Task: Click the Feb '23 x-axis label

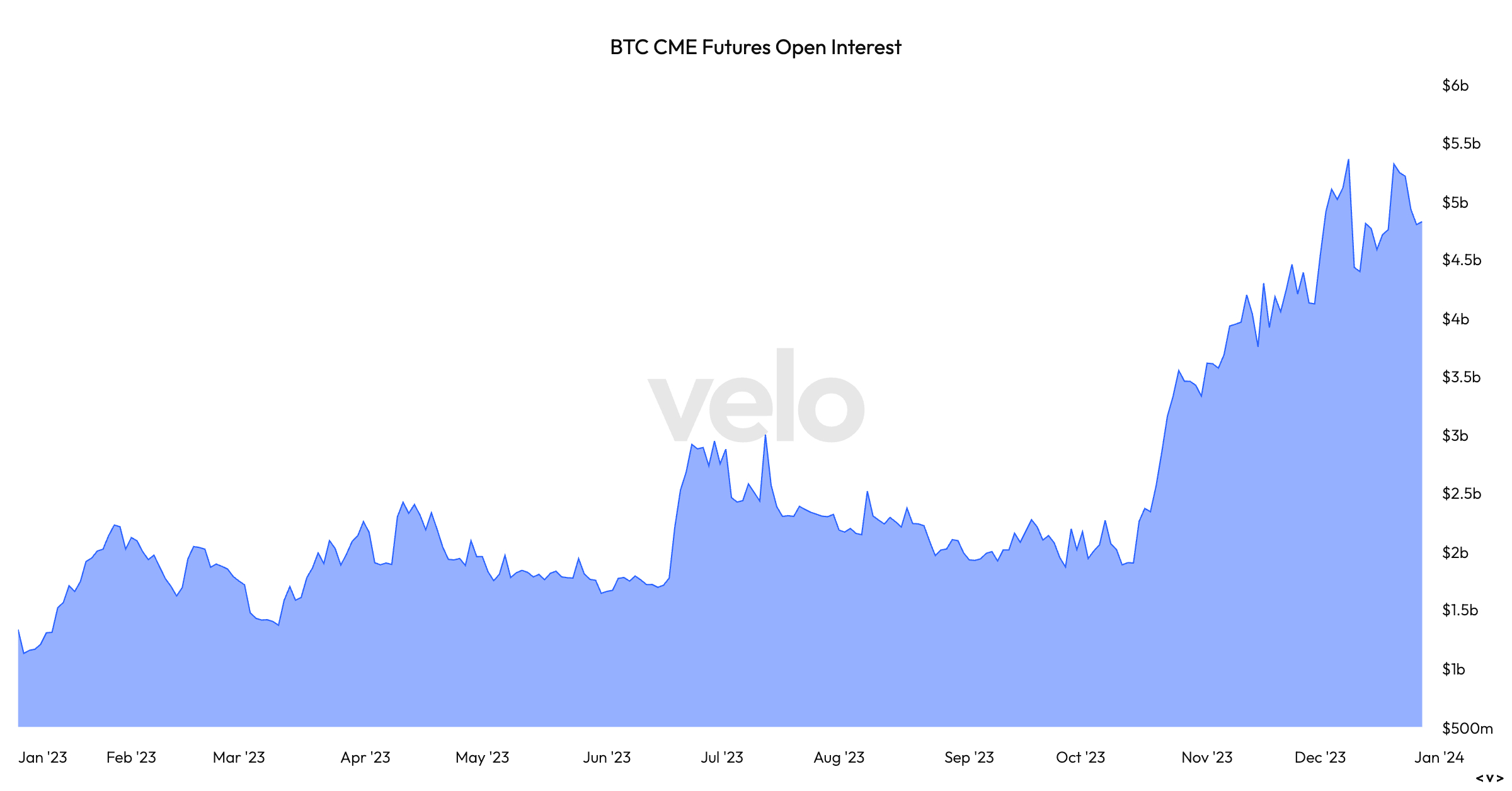Action: coord(131,758)
